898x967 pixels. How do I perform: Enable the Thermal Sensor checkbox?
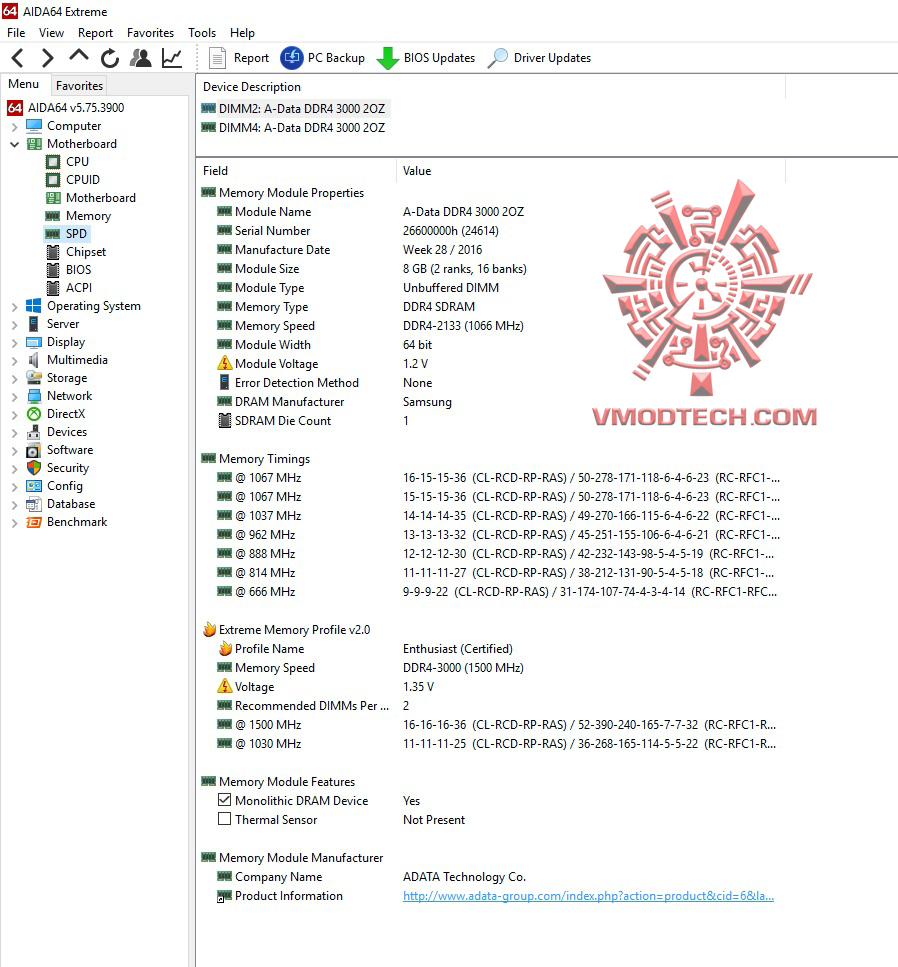(x=225, y=819)
